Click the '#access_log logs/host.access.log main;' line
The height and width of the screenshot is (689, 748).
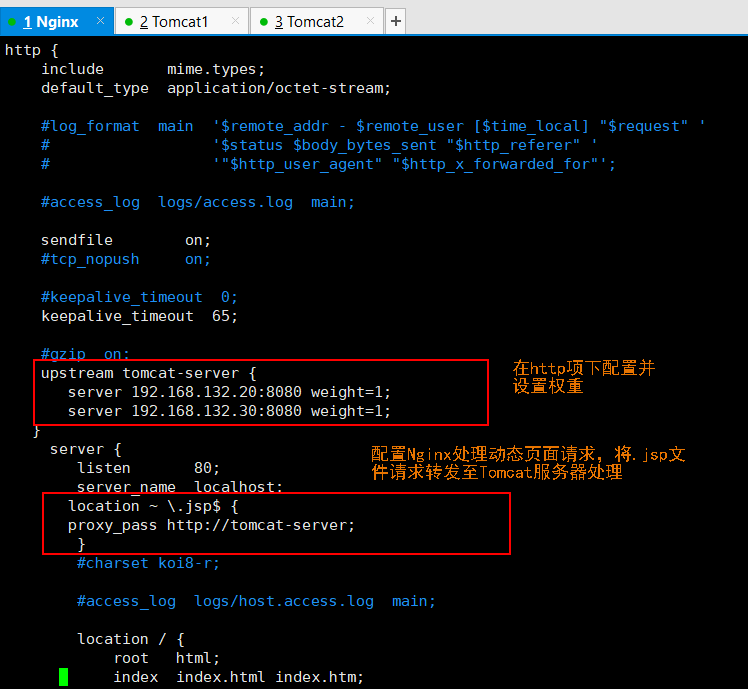pyautogui.click(x=256, y=601)
